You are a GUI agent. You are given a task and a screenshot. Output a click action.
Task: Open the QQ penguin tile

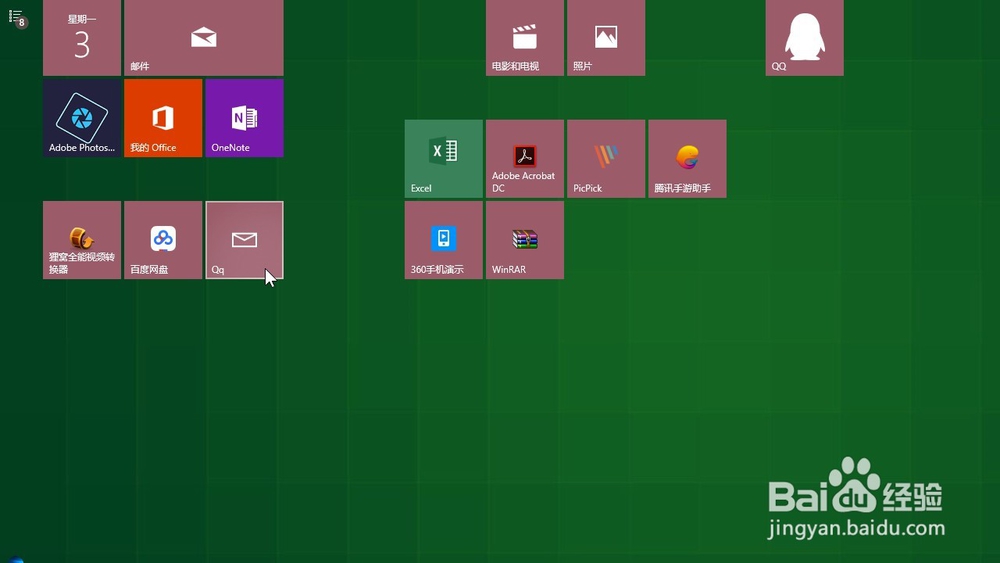coord(804,38)
